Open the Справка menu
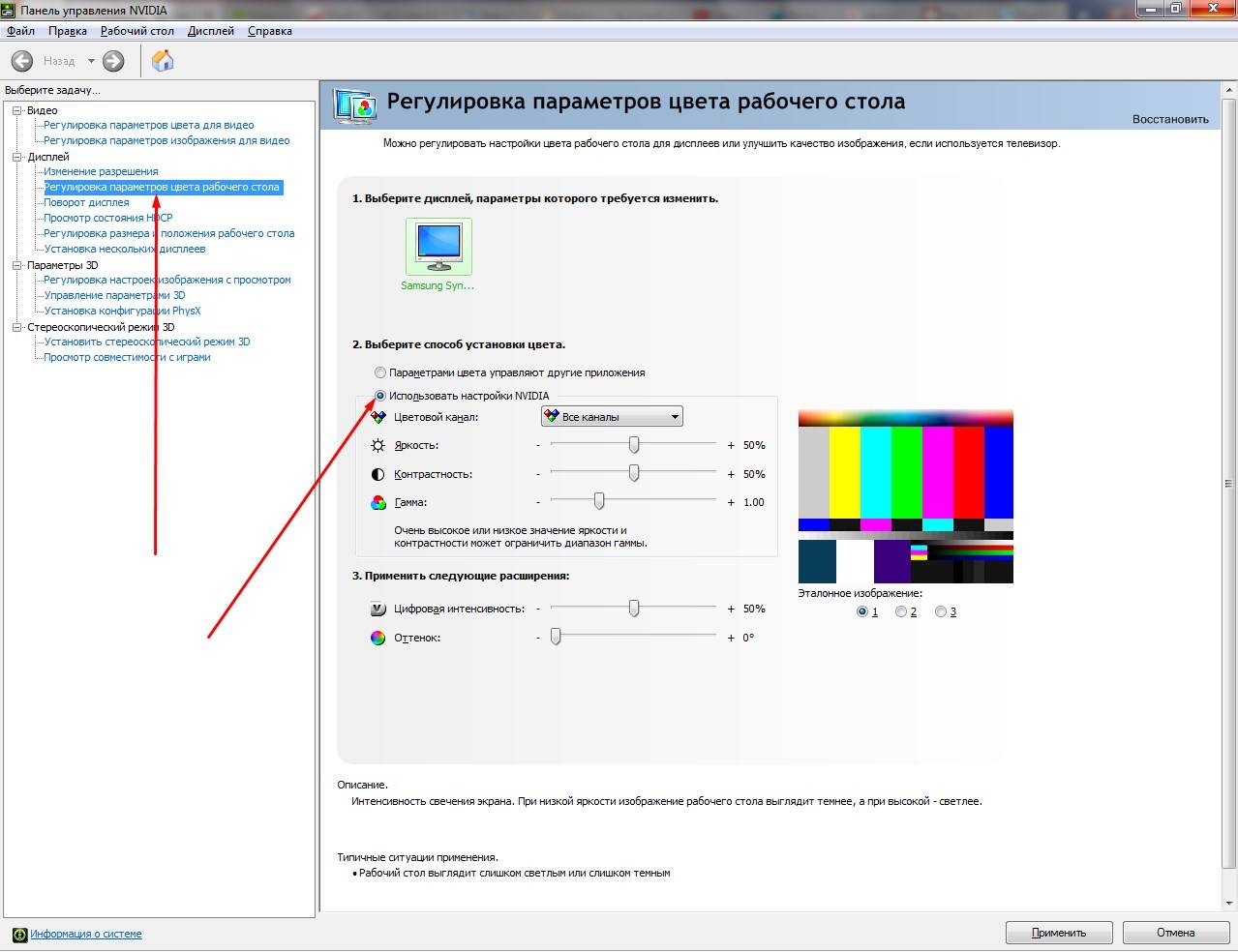The height and width of the screenshot is (952, 1238). point(270,31)
